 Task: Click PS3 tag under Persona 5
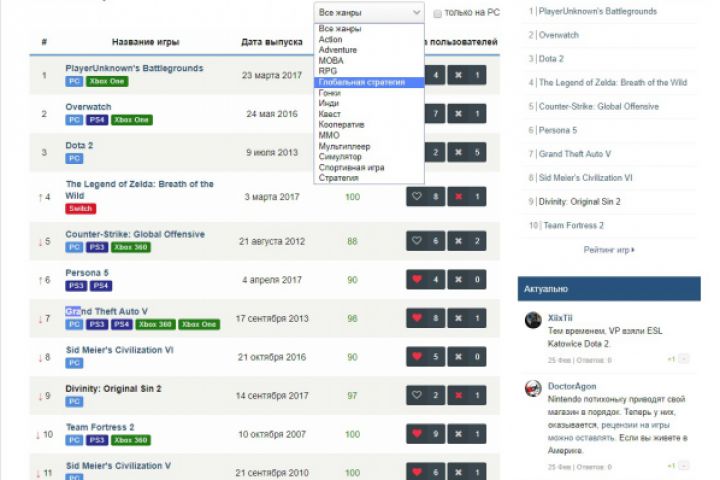click(76, 286)
